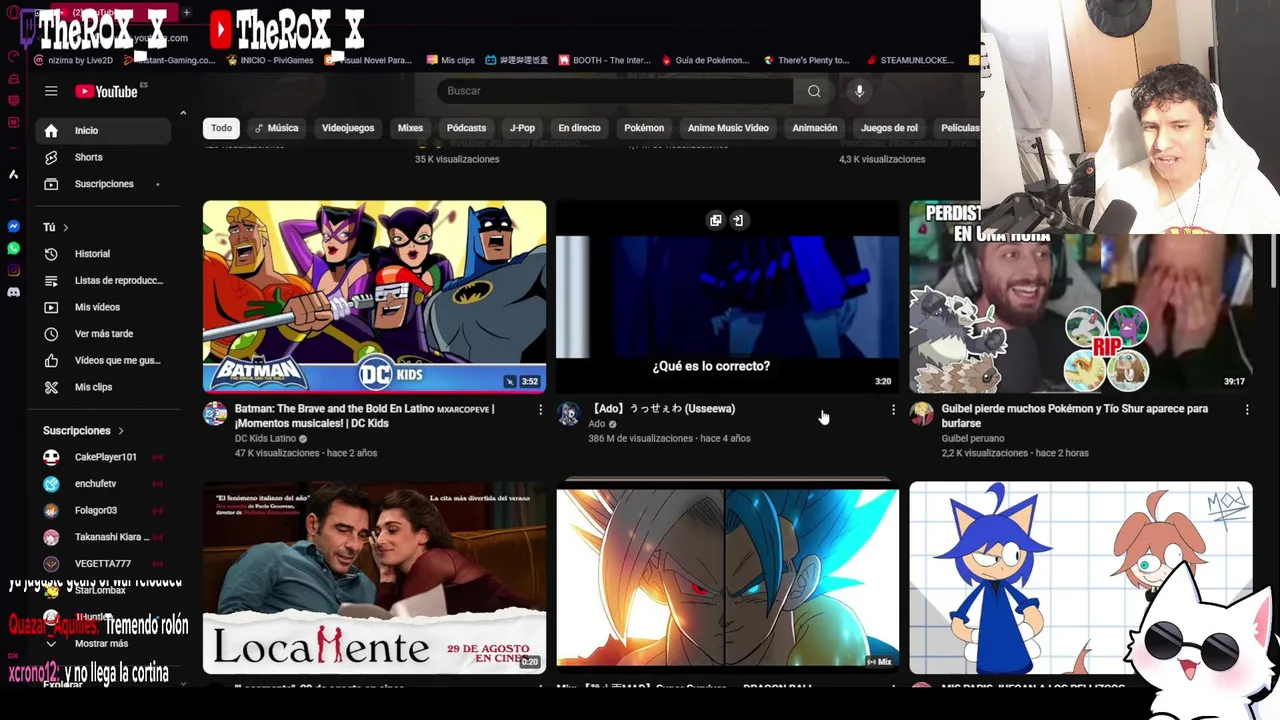The width and height of the screenshot is (1280, 720).
Task: Open STEAMUNLOCKED bookmark
Action: [x=910, y=60]
